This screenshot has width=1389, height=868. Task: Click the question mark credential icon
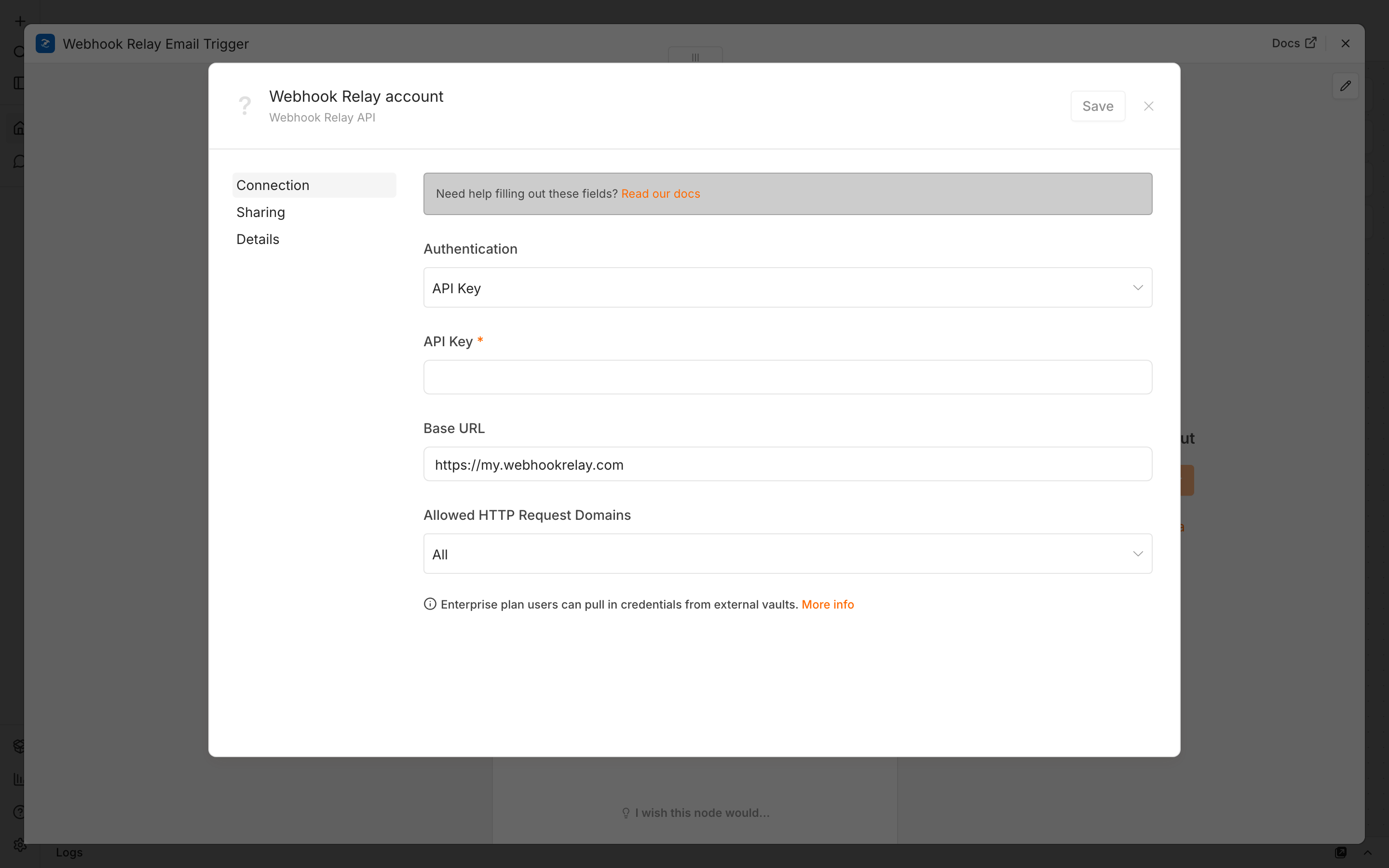pyautogui.click(x=245, y=106)
